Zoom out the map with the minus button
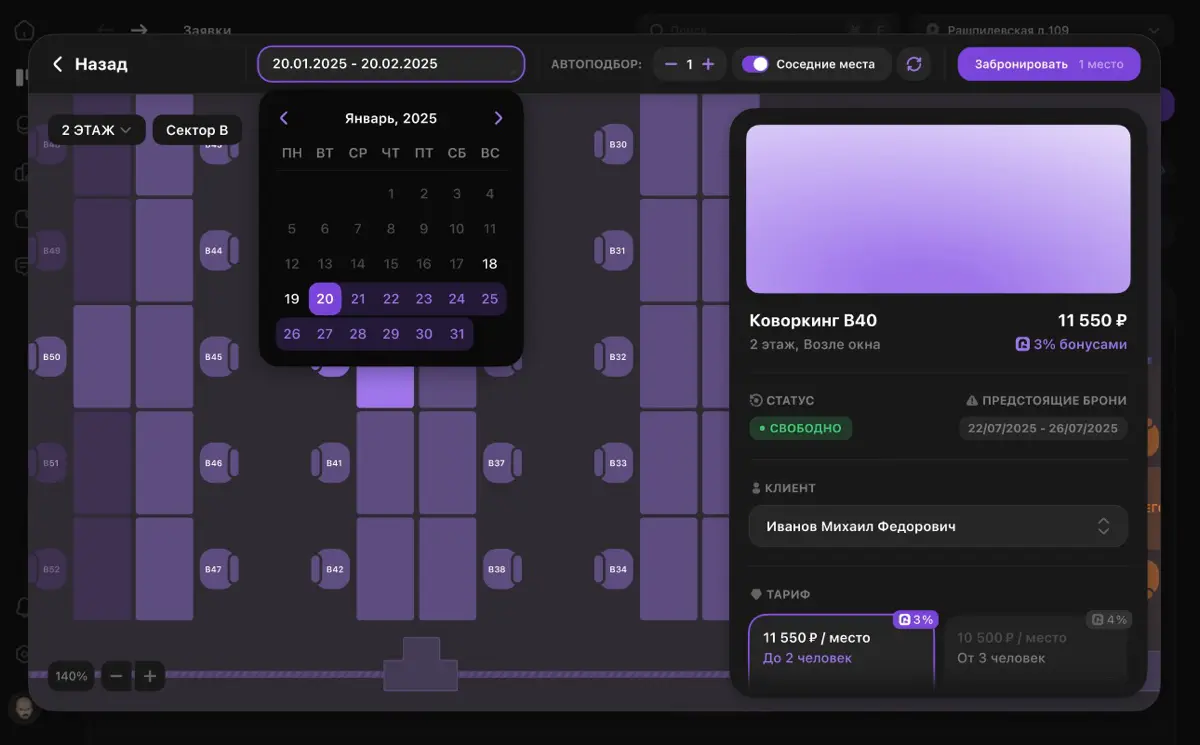The image size is (1200, 745). (x=116, y=676)
